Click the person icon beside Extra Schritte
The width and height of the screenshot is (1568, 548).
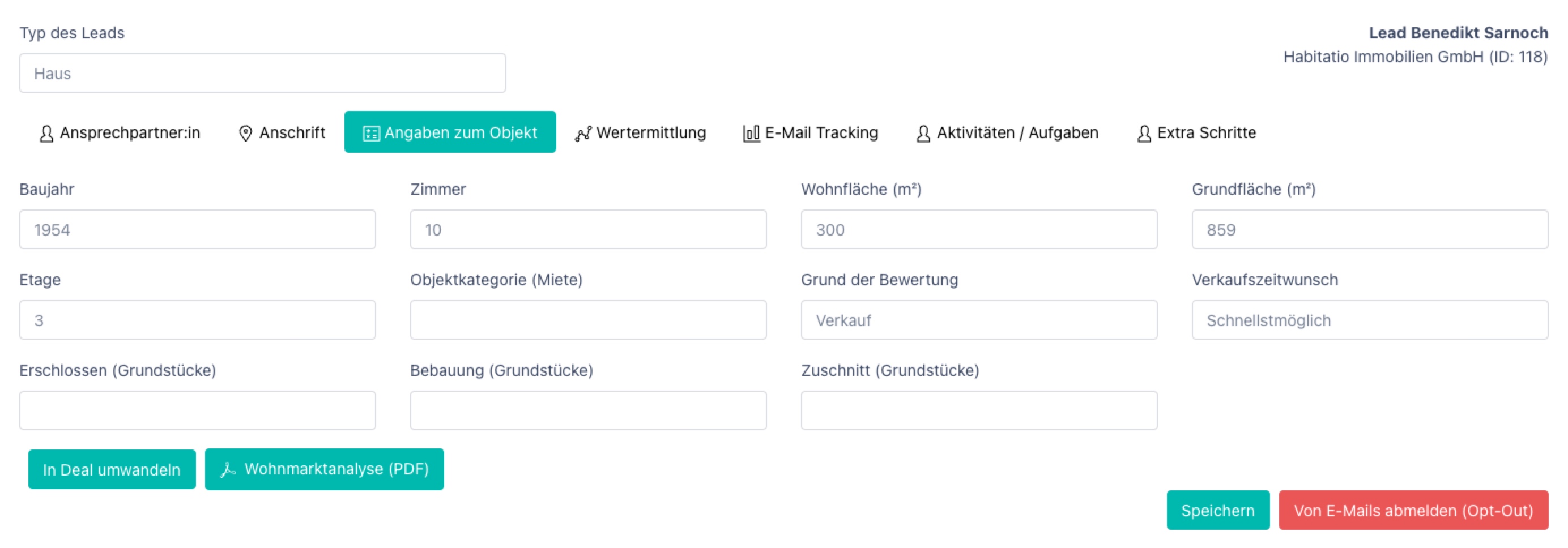click(1144, 132)
